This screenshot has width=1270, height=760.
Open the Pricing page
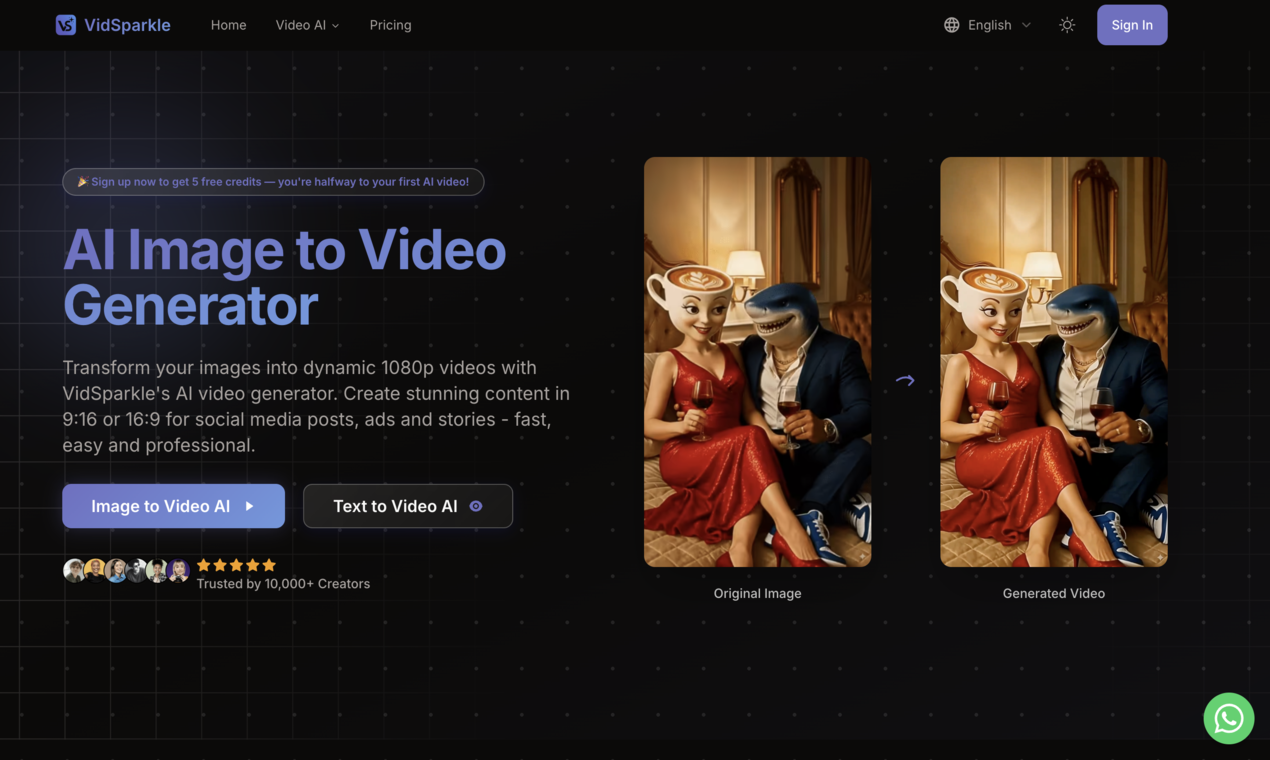click(390, 24)
